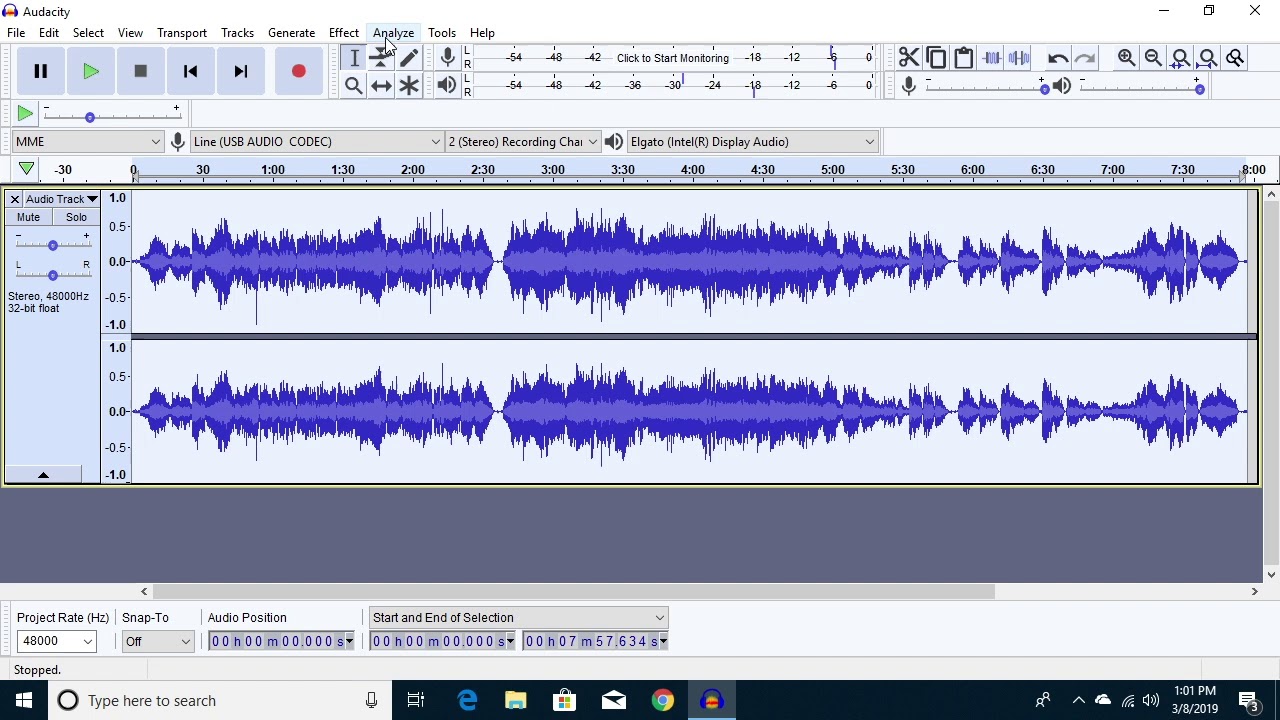Open the Audio Position time format arrow
The height and width of the screenshot is (720, 1280).
349,641
